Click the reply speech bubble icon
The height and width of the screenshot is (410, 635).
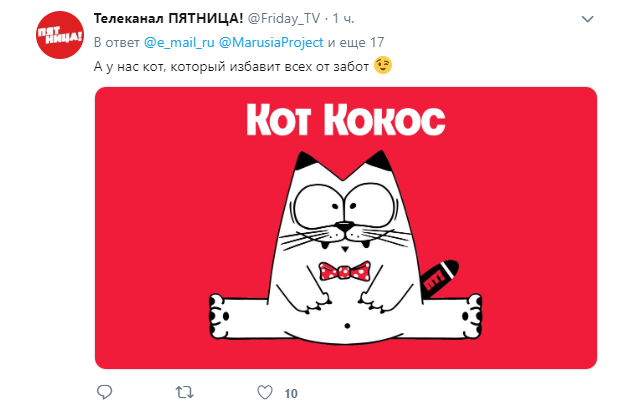click(104, 392)
